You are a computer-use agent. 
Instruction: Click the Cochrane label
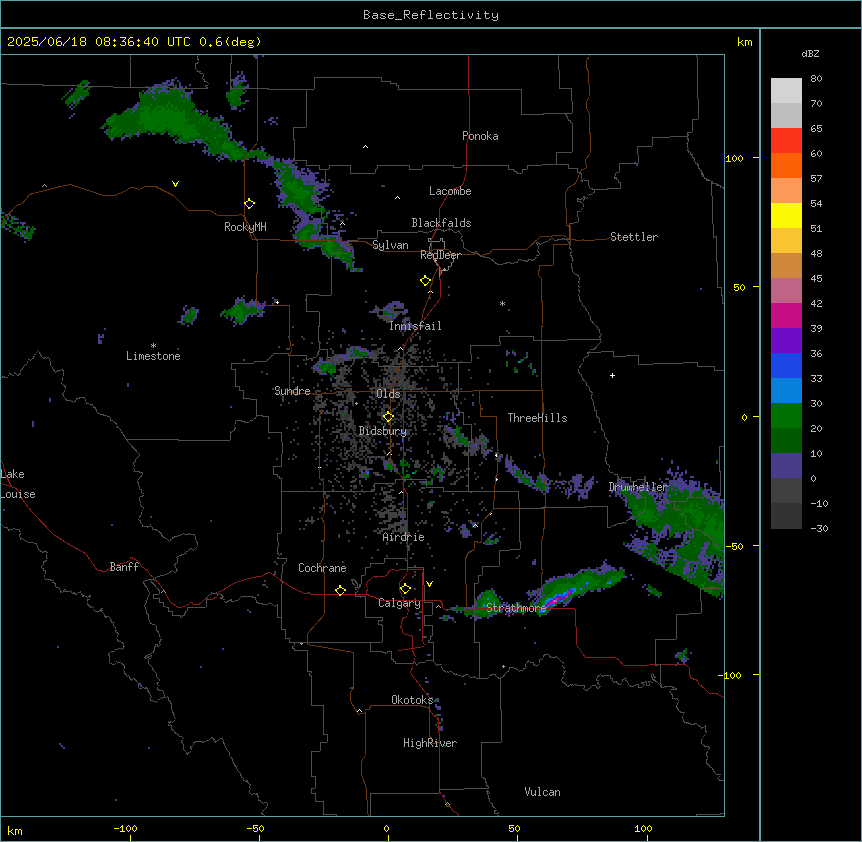point(322,568)
